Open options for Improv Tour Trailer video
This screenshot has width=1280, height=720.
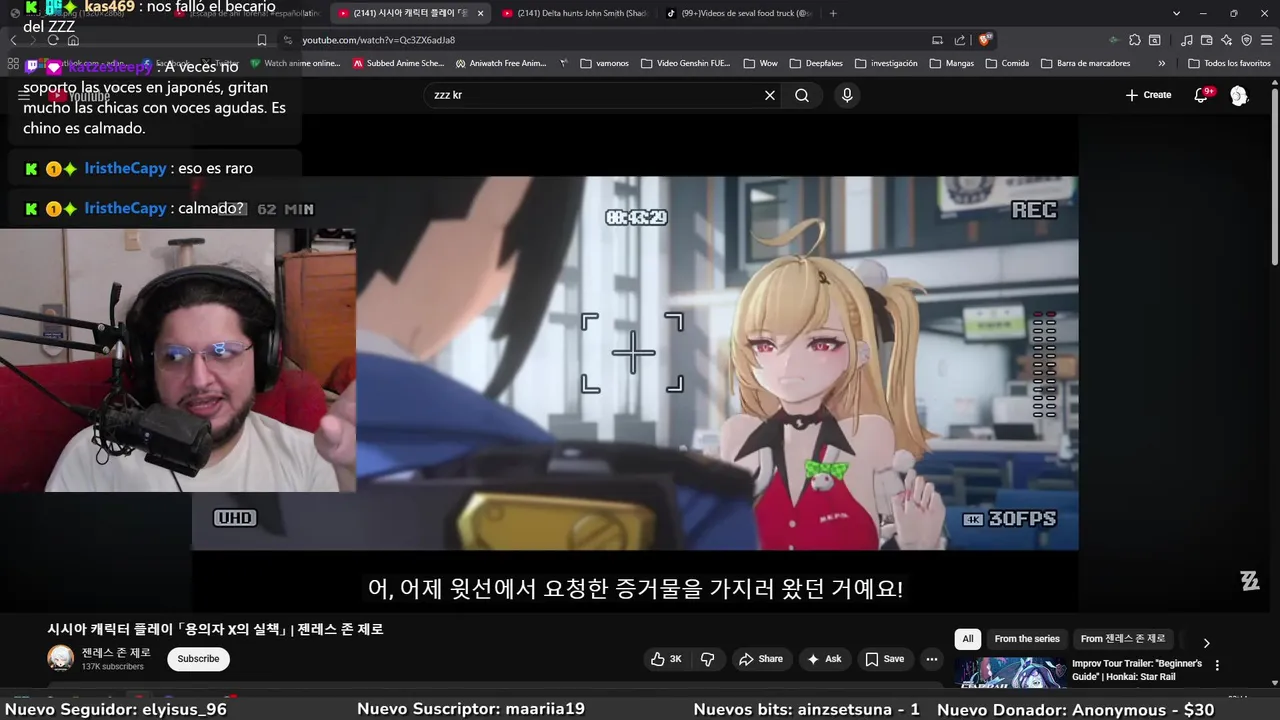[x=1217, y=665]
